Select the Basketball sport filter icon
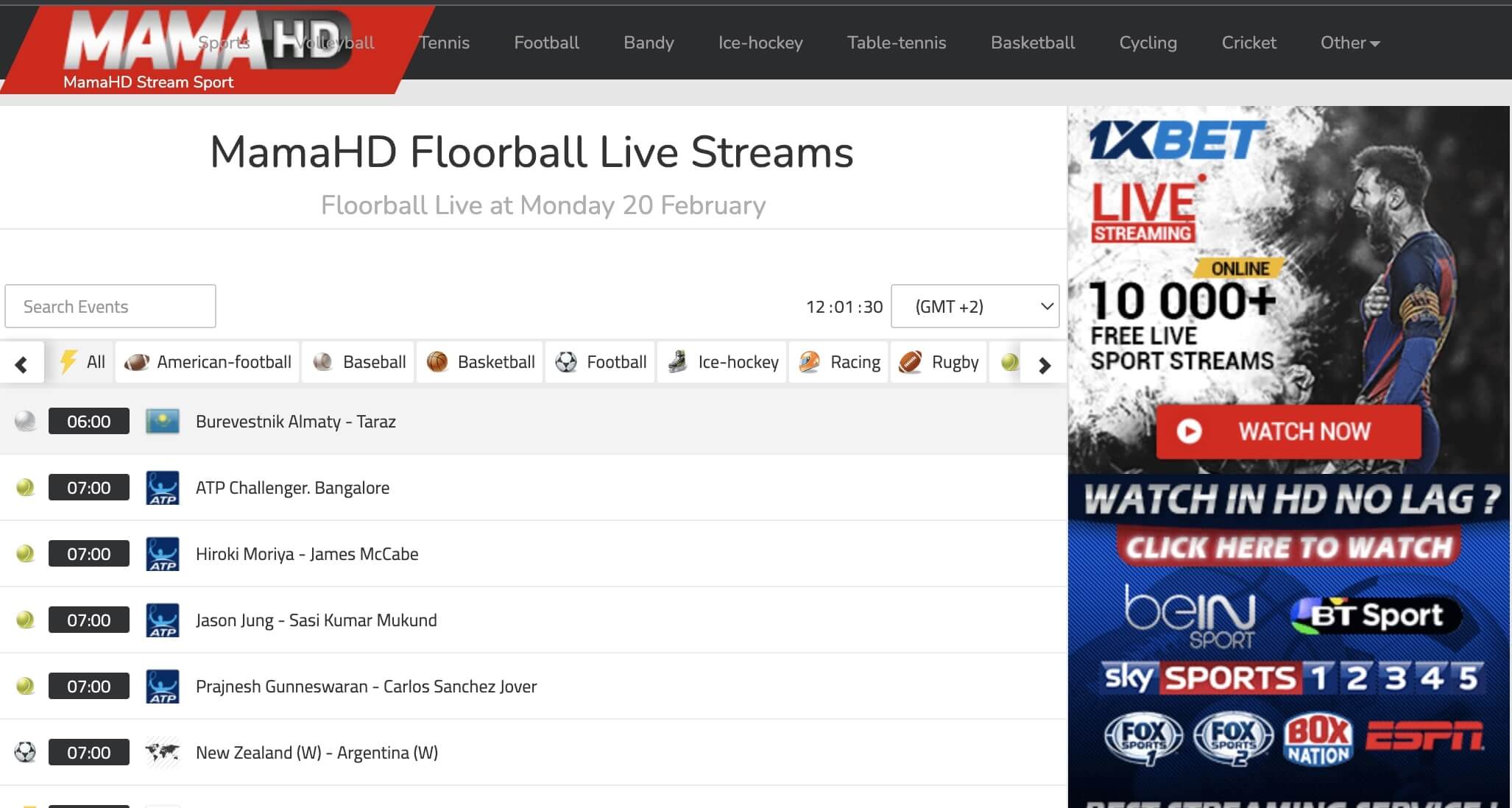Screen dimensions: 1512x808 coord(437,362)
